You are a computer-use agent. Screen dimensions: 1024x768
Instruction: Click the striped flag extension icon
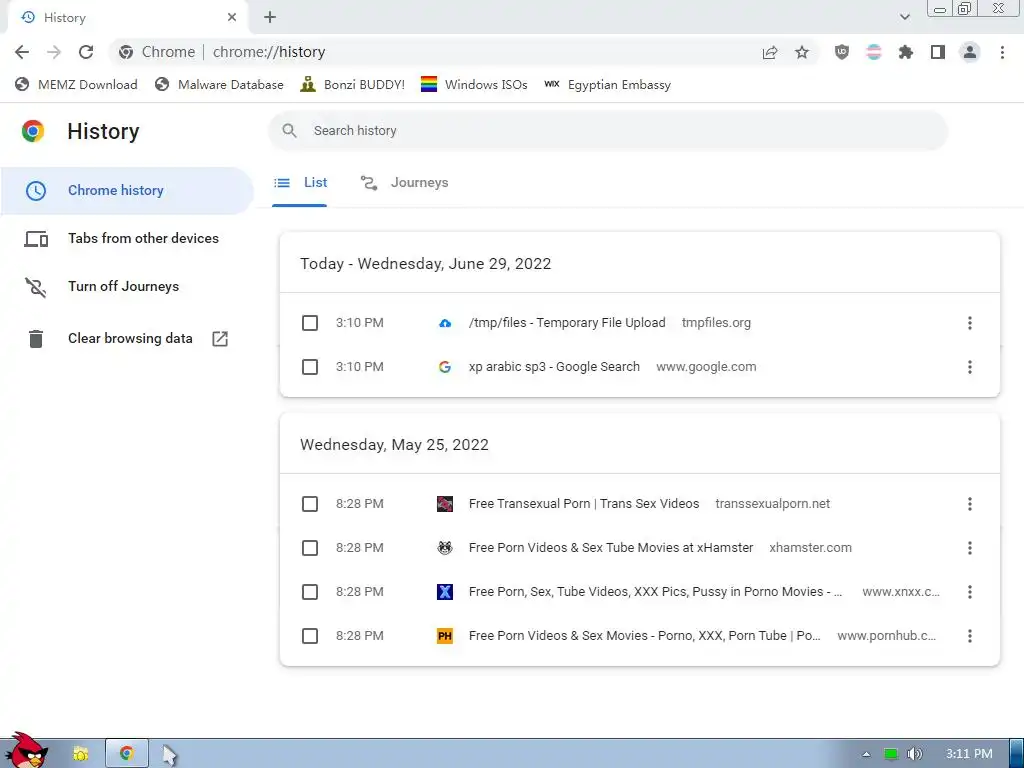(874, 52)
